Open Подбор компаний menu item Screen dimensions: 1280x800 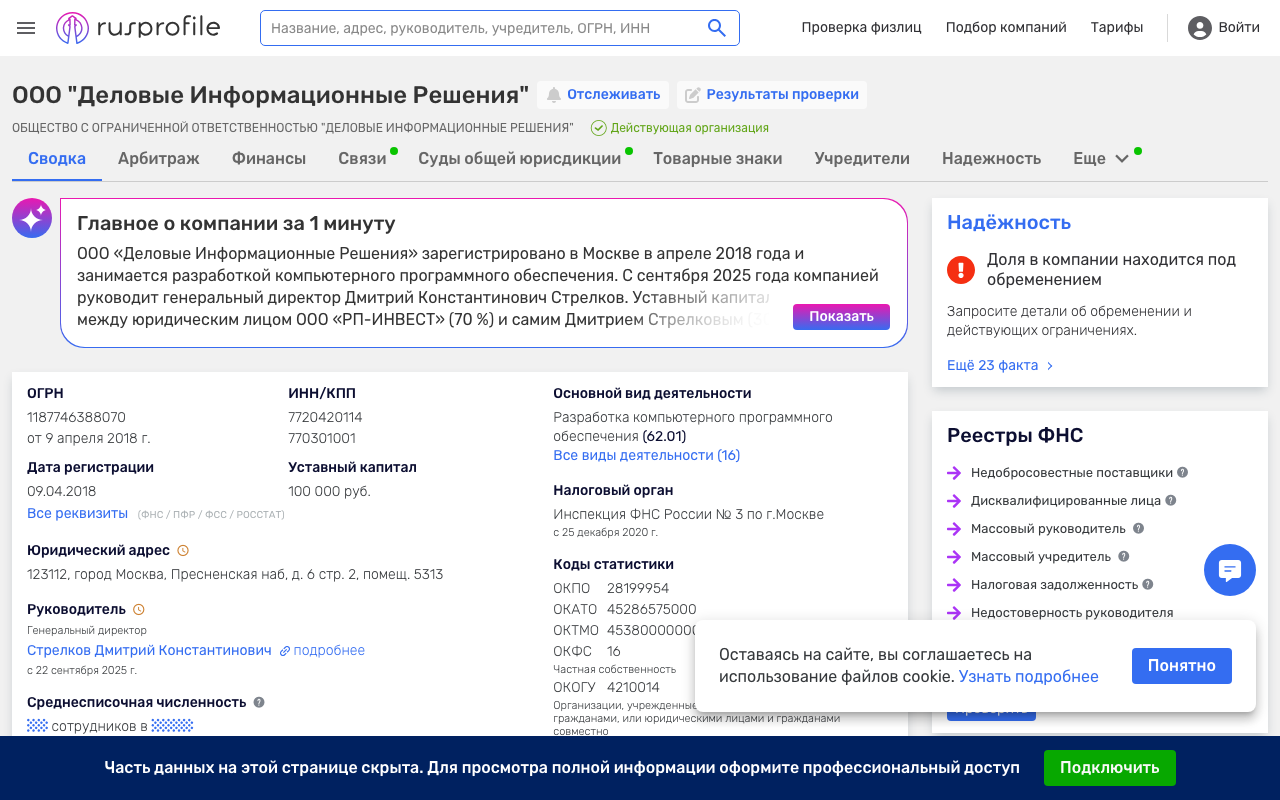(x=1006, y=28)
